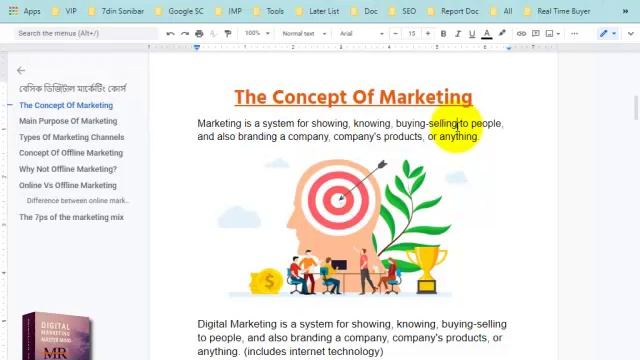640x360 pixels.
Task: Open the 7din Sonibar bookmarks folder
Action: click(x=116, y=11)
